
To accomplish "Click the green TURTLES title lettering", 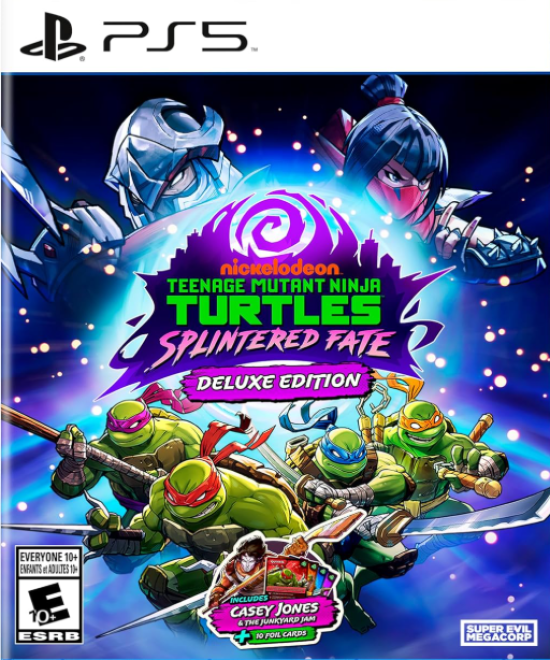I will 273,309.
